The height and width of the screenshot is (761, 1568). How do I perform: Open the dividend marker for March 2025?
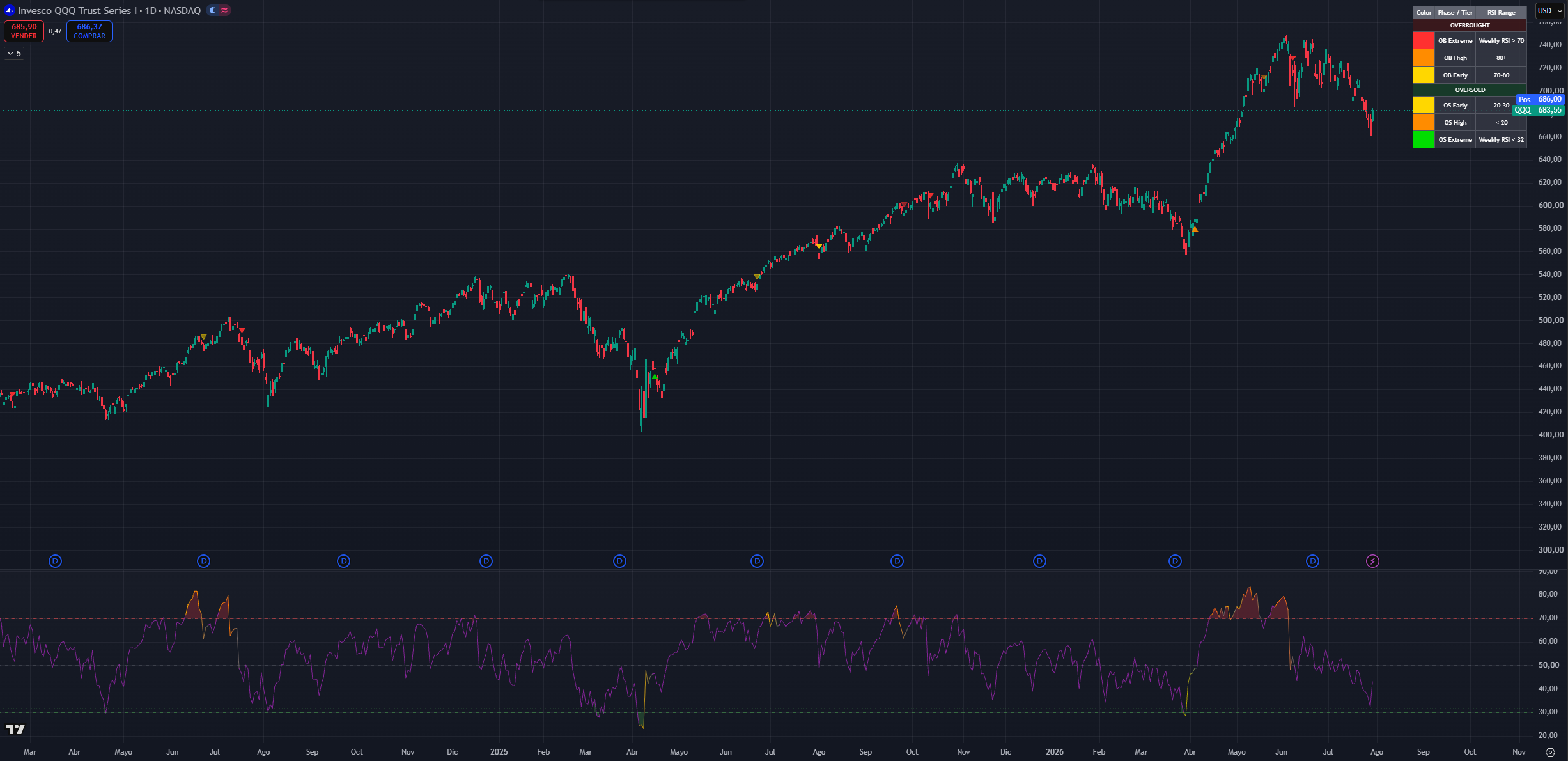tap(620, 561)
